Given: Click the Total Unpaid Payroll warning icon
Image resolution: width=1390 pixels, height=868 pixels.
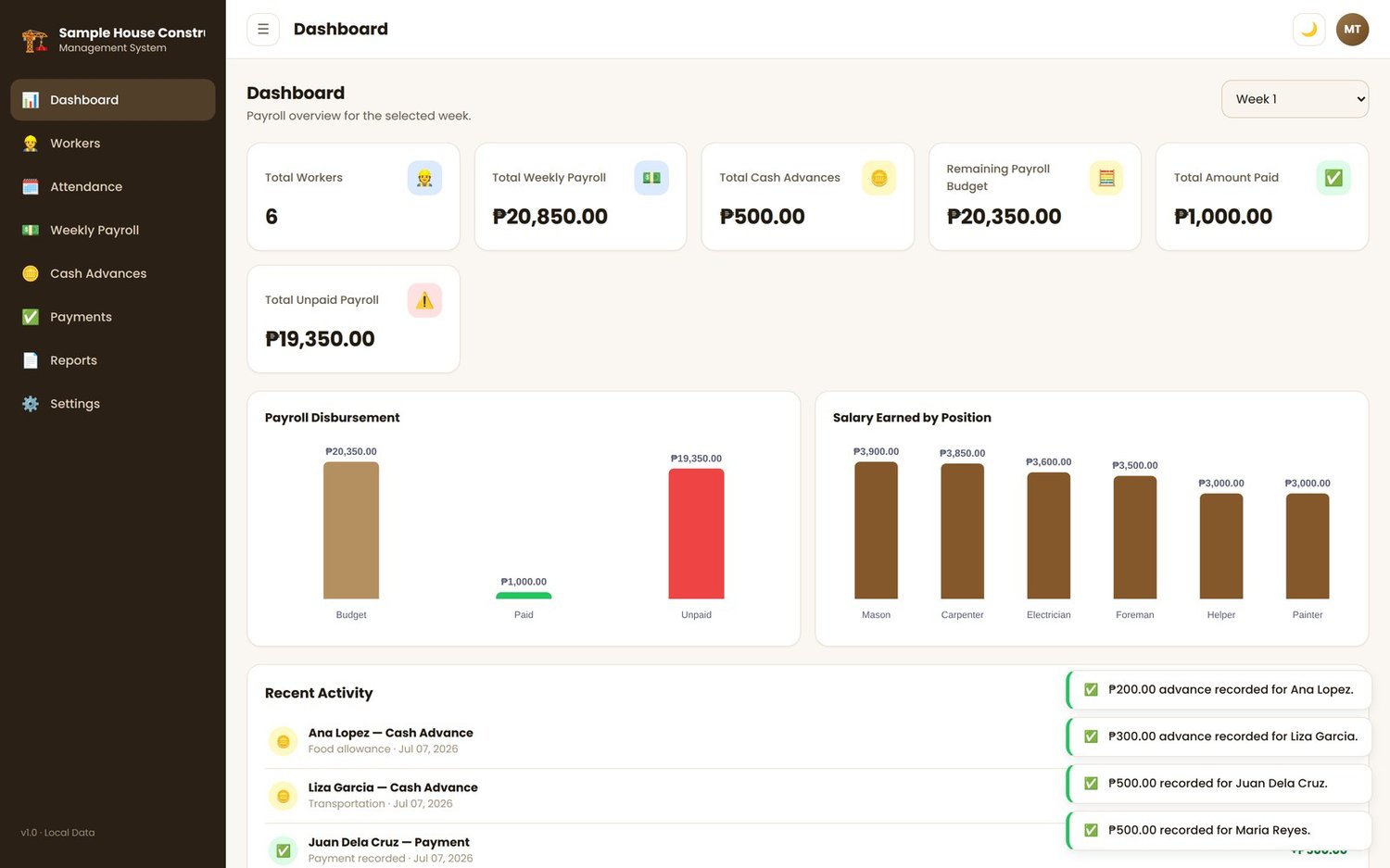Looking at the screenshot, I should (424, 300).
